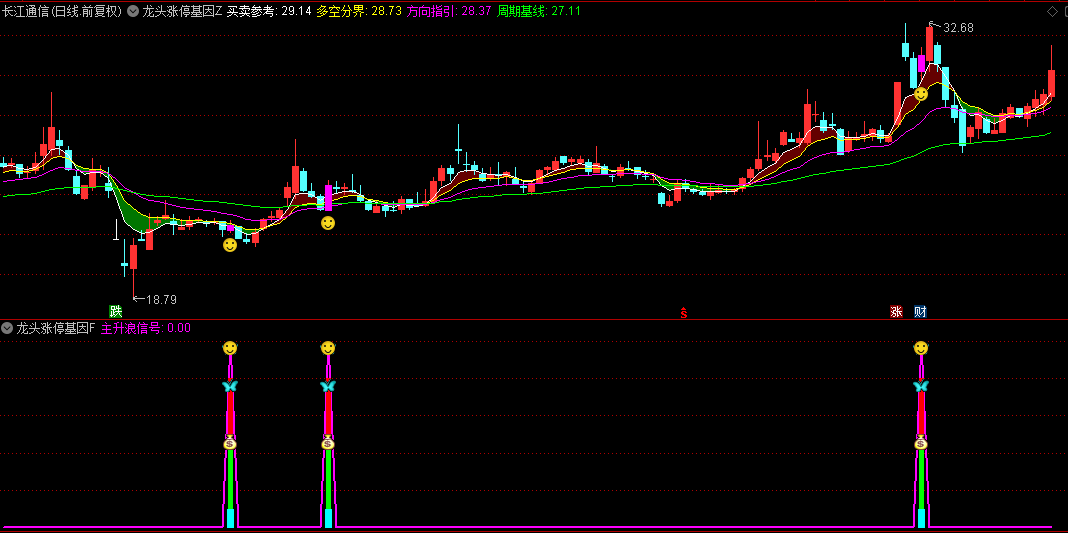Collapse the 龙头涨停基因Z indicator arrow
This screenshot has width=1068, height=533.
click(131, 12)
